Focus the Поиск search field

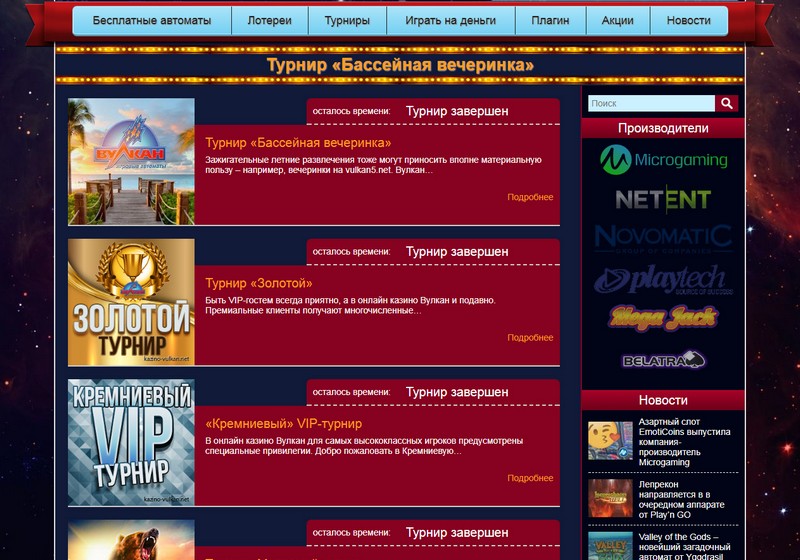pyautogui.click(x=652, y=104)
